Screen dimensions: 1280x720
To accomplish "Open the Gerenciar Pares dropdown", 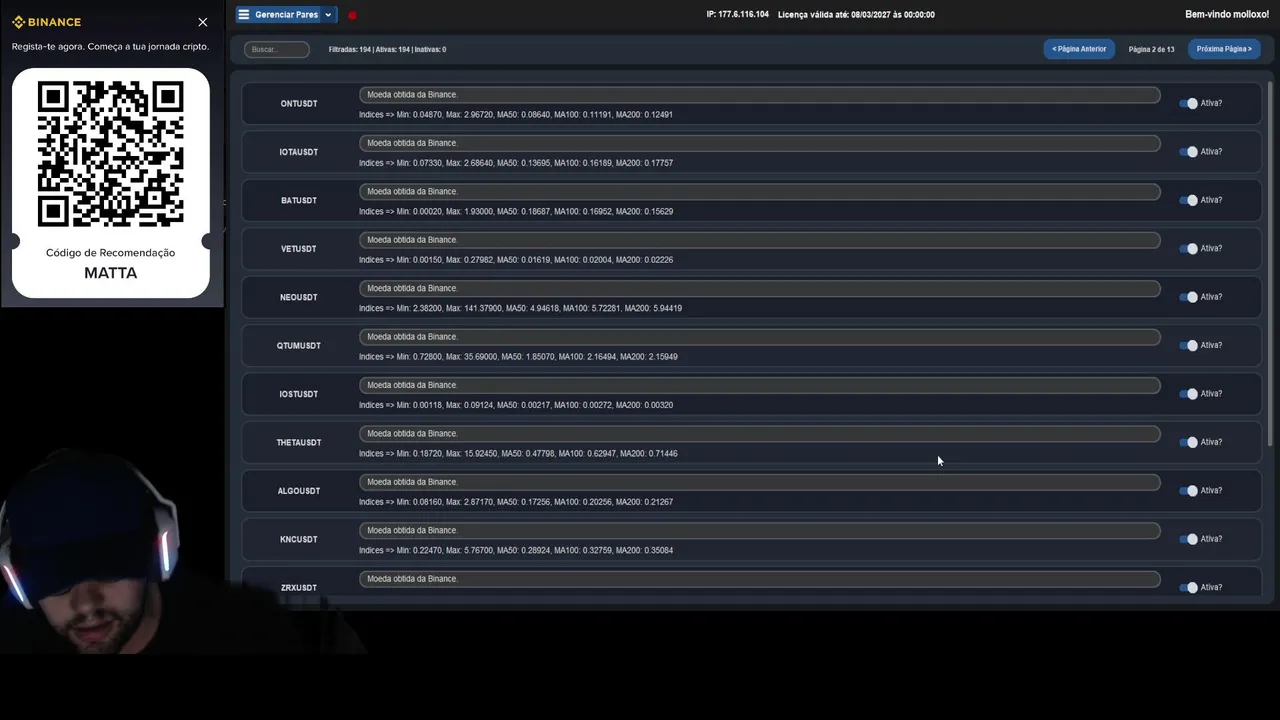I will click(286, 15).
